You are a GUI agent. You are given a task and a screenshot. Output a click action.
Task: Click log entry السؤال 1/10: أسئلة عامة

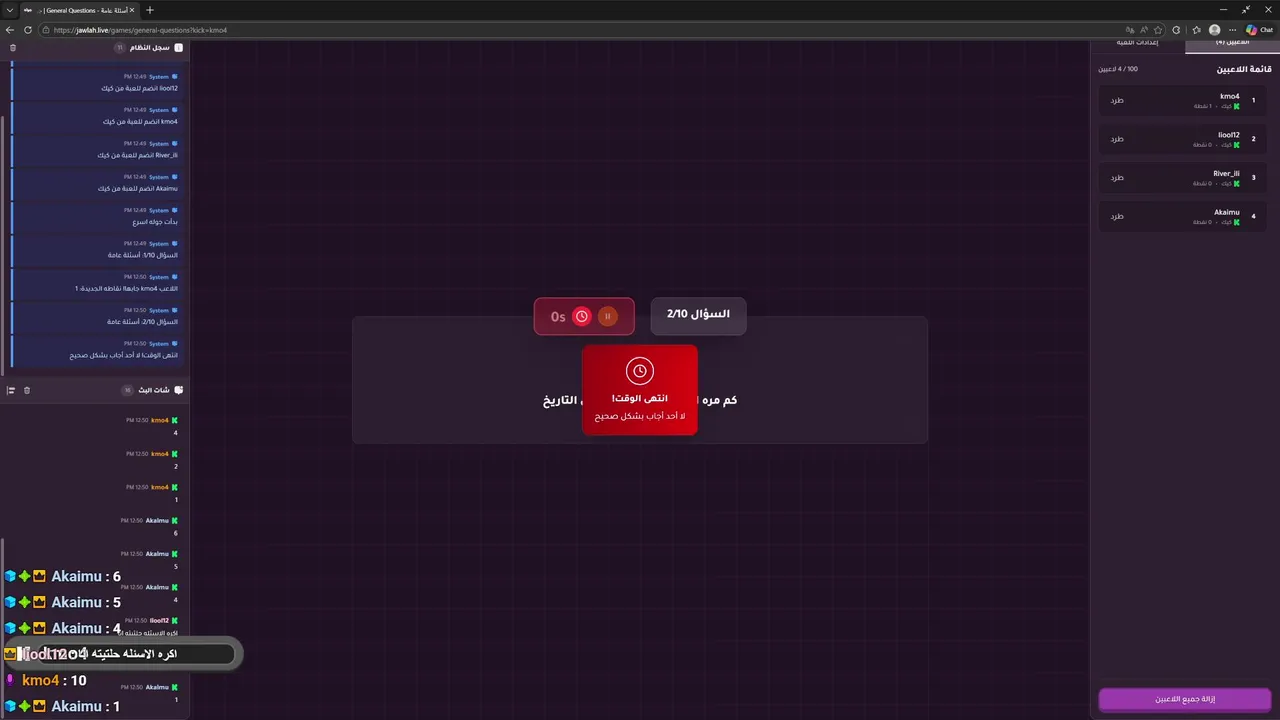tap(95, 249)
